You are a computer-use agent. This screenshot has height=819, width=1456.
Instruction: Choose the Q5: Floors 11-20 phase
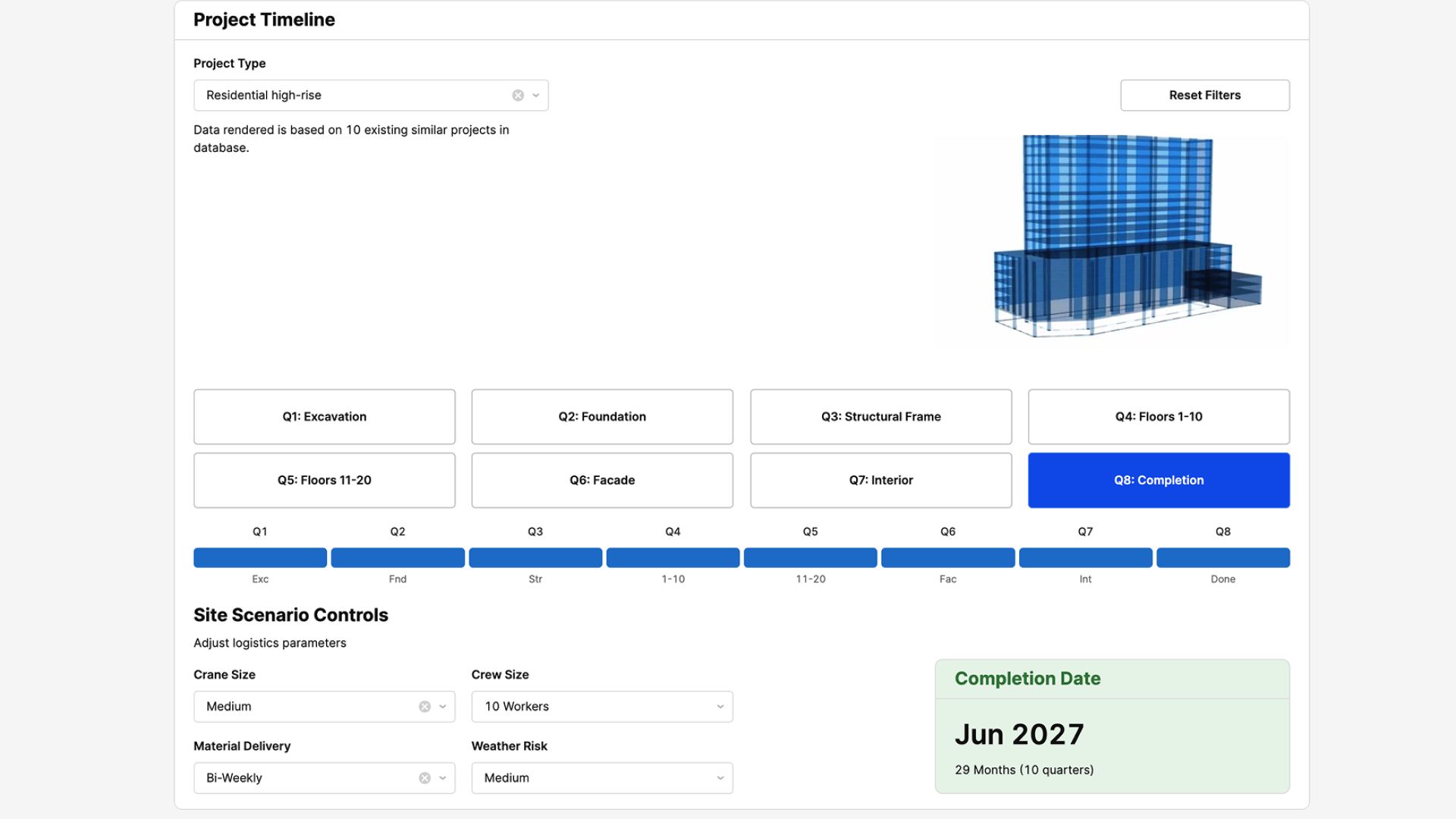click(x=325, y=481)
